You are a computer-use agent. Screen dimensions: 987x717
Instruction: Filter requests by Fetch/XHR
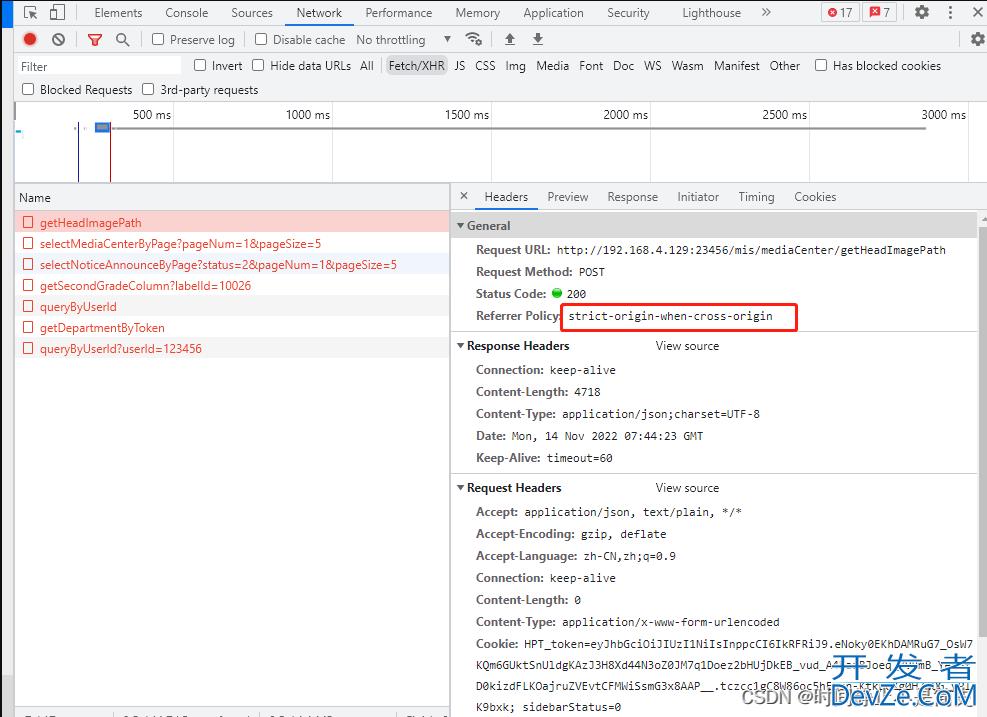click(x=417, y=65)
